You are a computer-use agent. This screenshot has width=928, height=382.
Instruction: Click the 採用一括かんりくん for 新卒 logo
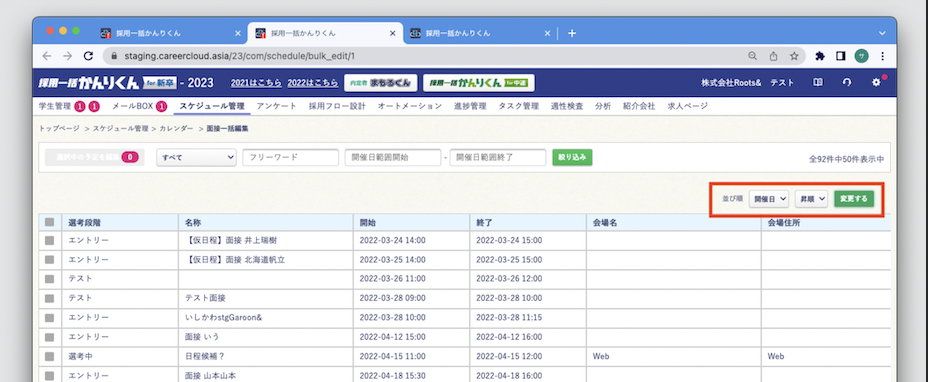tap(107, 83)
